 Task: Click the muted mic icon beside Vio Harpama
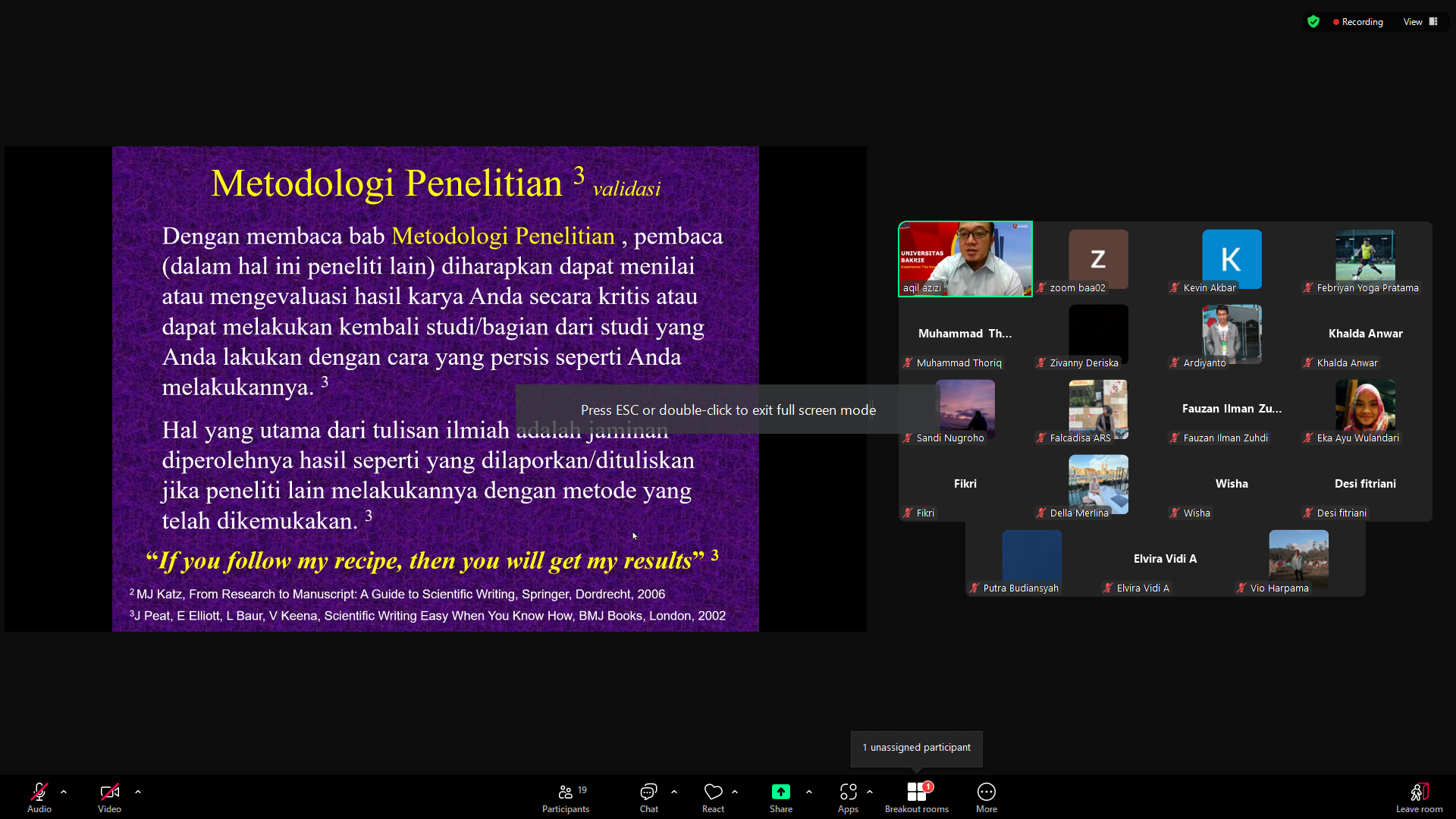point(1241,588)
